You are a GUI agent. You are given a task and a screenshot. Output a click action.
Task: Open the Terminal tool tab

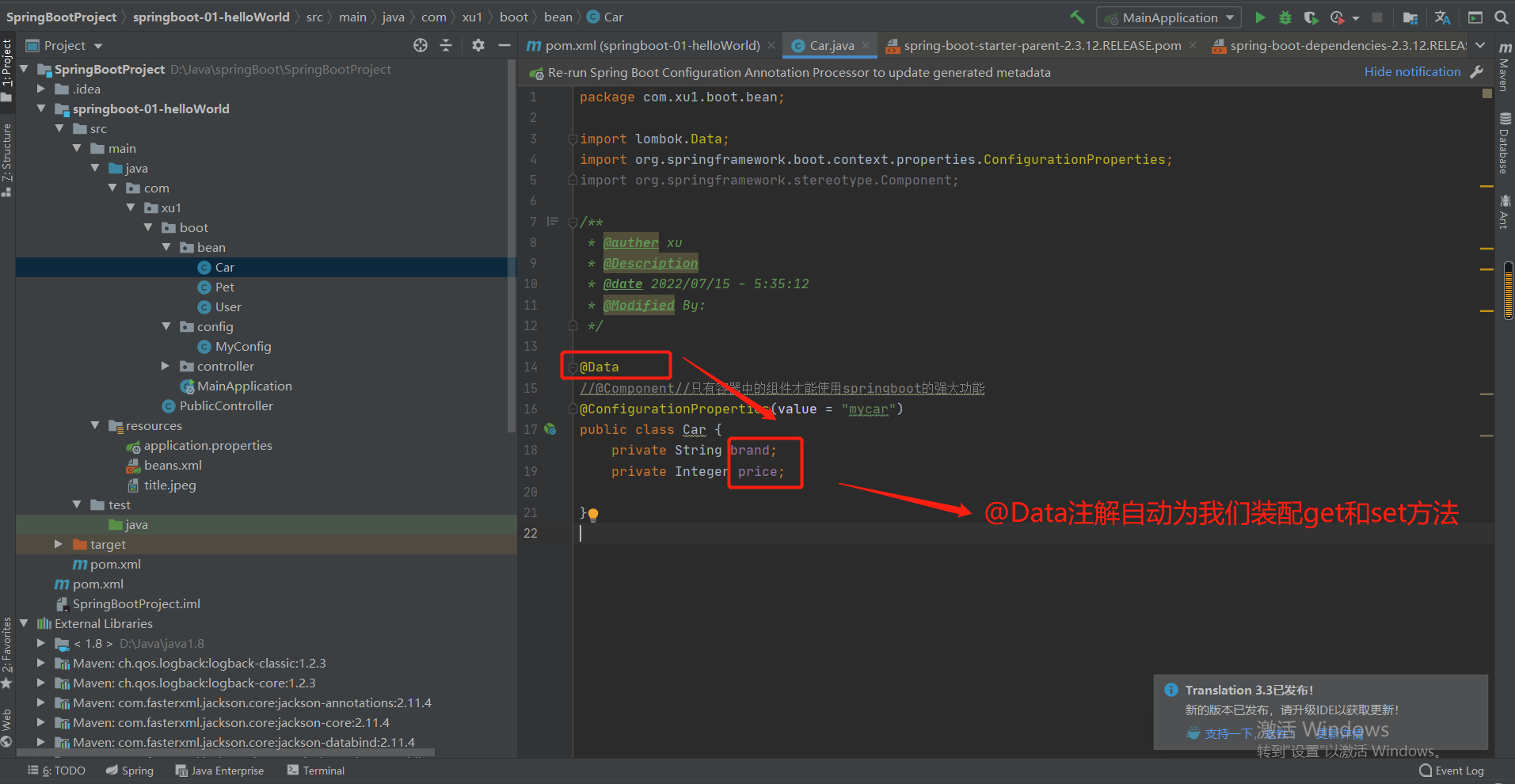[316, 771]
